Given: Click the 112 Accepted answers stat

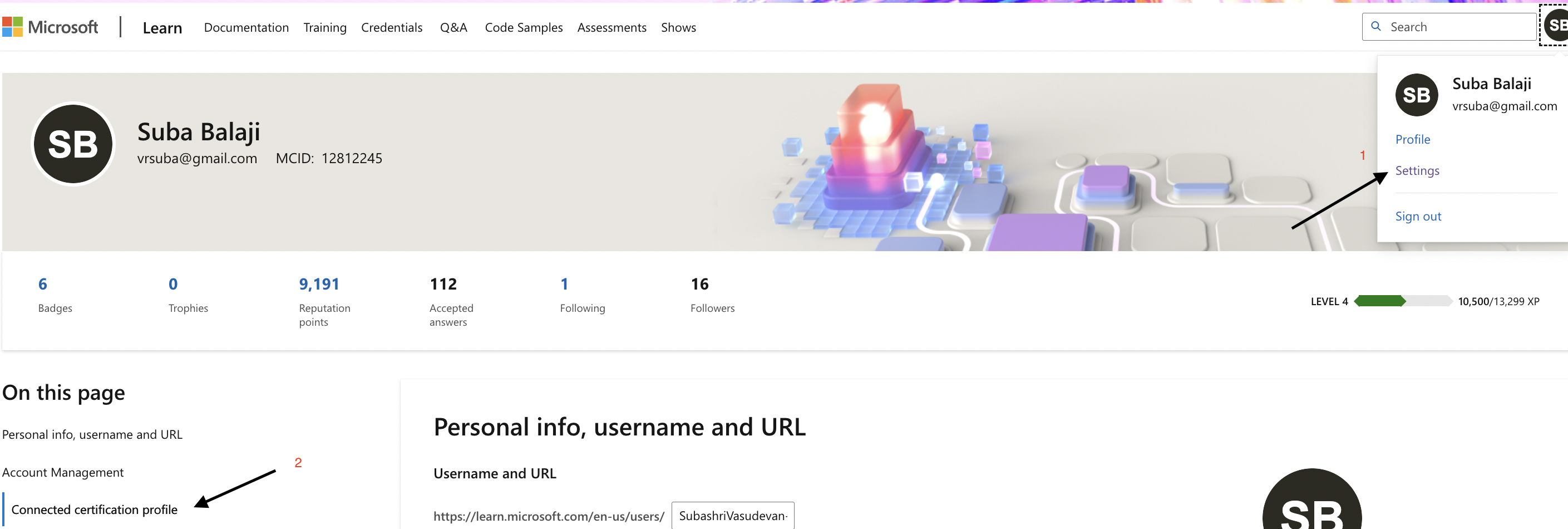Looking at the screenshot, I should [451, 302].
